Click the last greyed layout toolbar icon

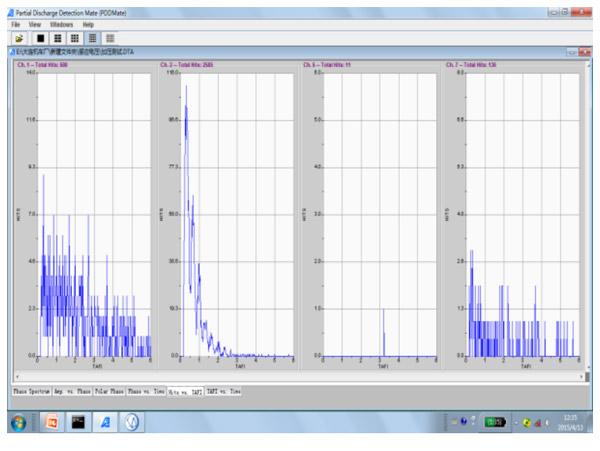(x=109, y=36)
